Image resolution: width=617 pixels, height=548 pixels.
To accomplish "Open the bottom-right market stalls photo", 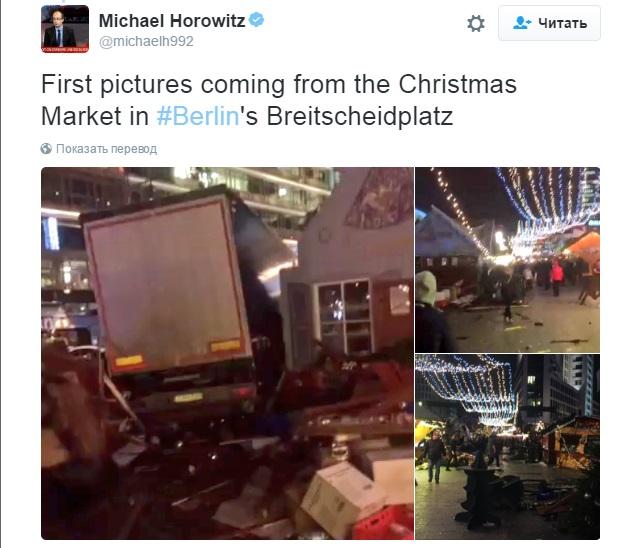I will [x=508, y=447].
